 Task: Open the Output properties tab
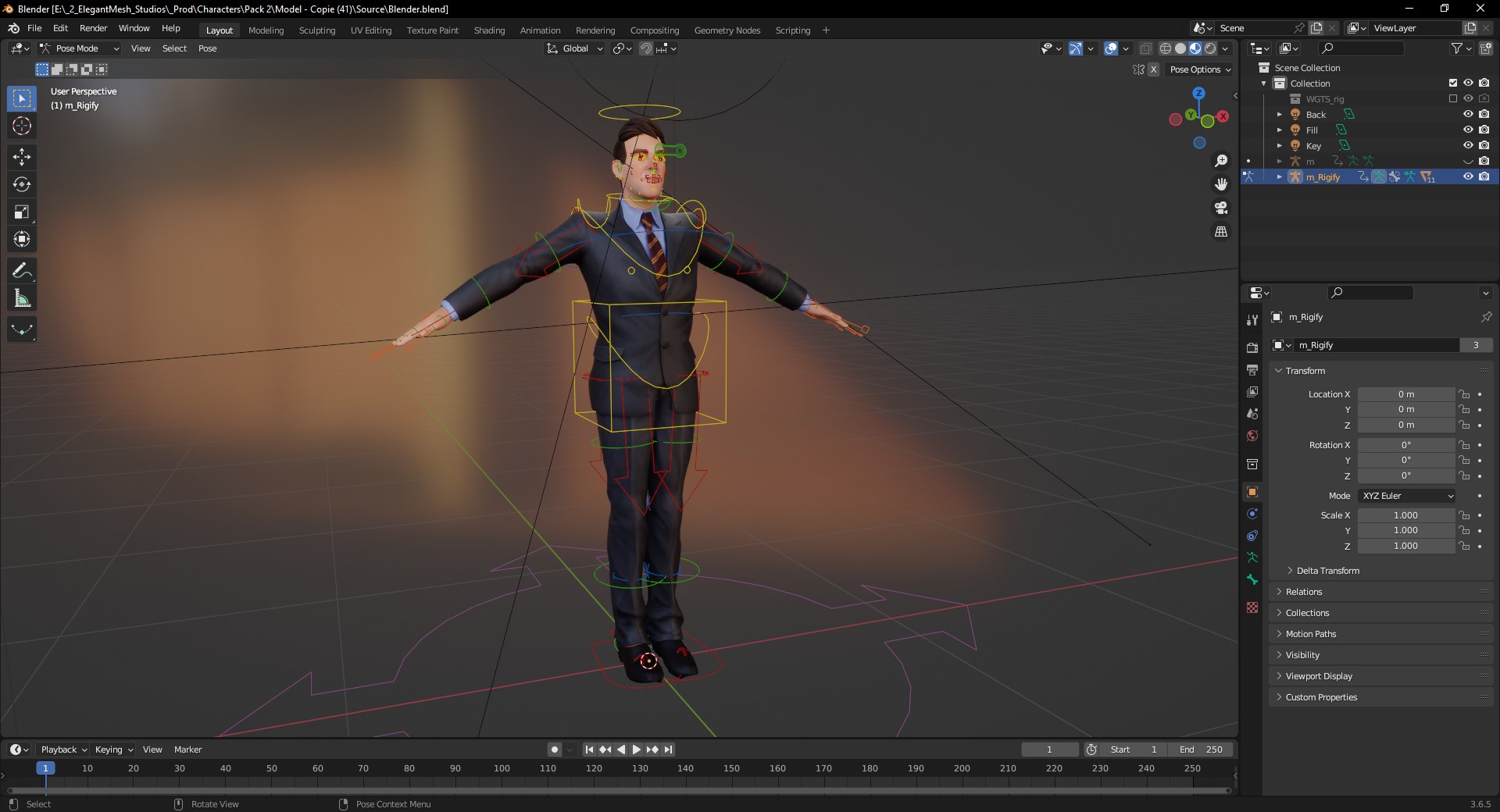[x=1252, y=369]
